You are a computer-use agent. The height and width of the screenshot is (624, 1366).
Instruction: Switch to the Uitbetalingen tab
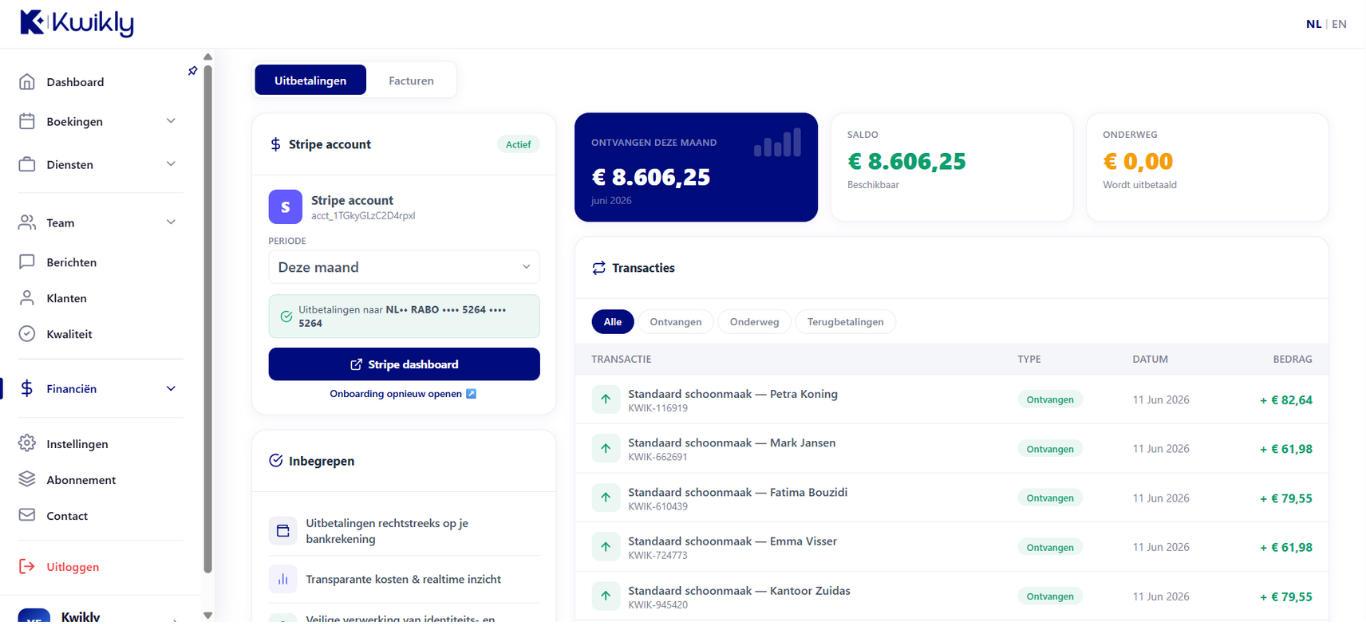point(310,80)
